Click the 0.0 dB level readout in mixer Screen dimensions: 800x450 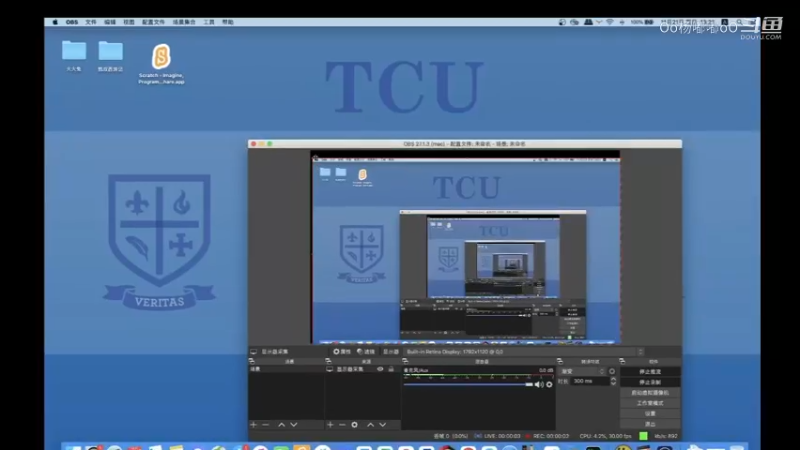[x=546, y=370]
